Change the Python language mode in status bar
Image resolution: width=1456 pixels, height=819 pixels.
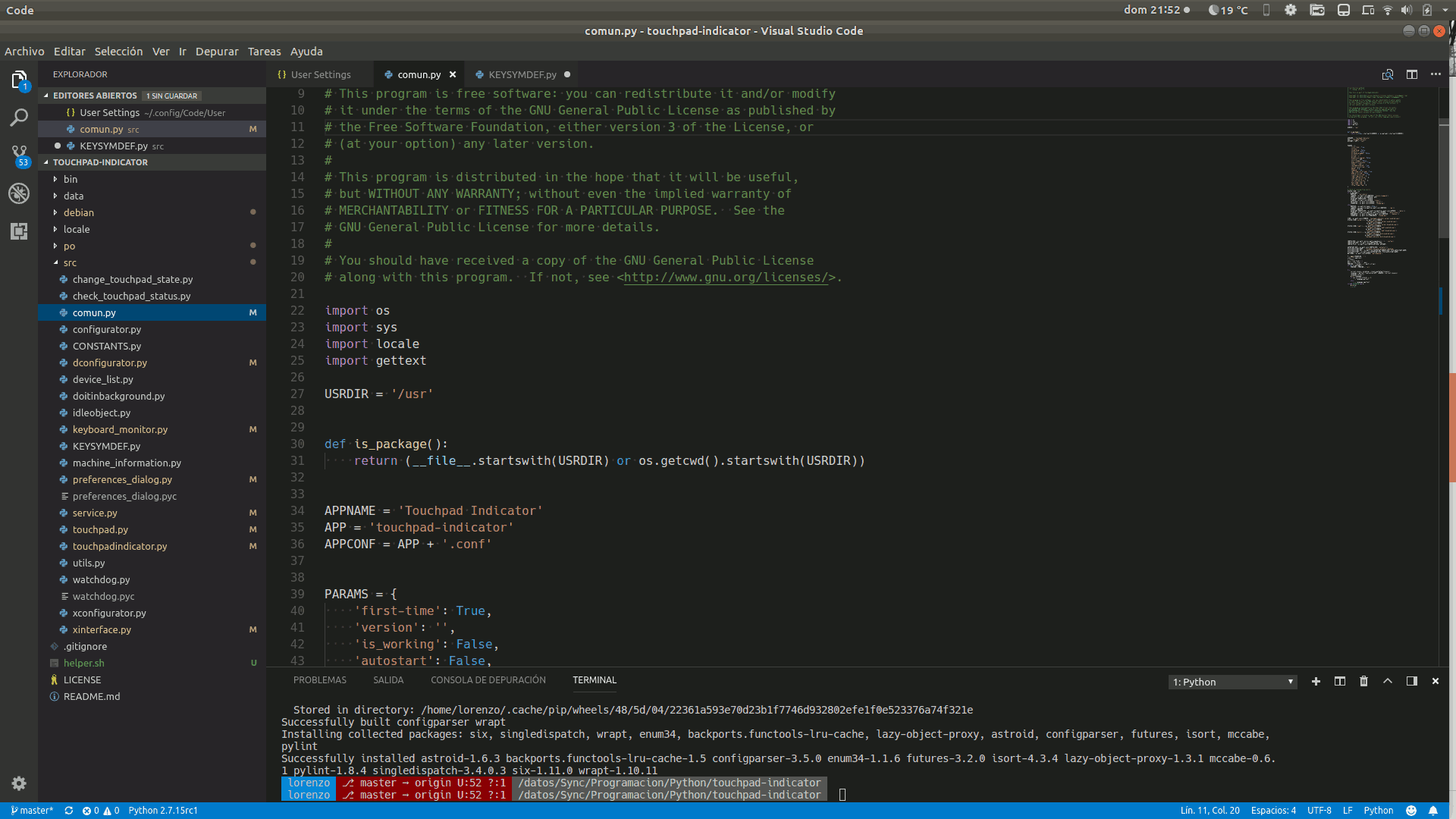click(1378, 811)
